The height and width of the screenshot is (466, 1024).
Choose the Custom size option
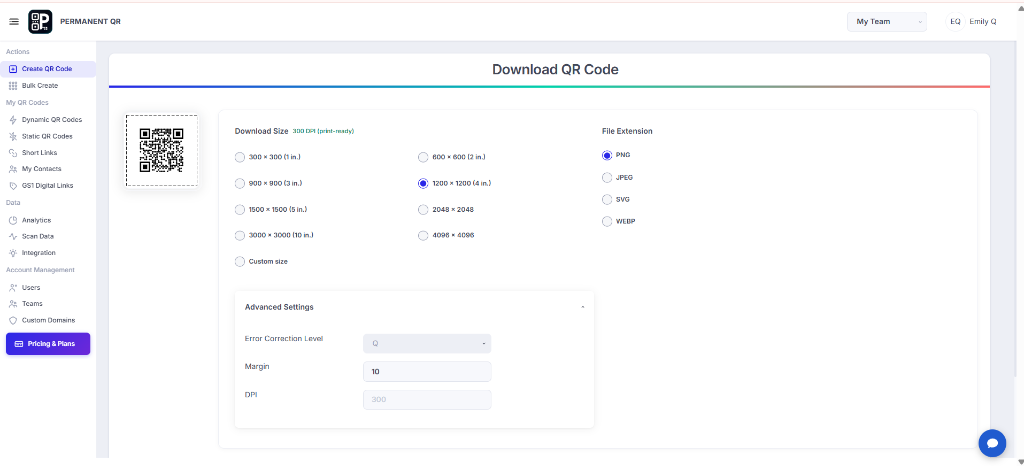click(x=240, y=261)
